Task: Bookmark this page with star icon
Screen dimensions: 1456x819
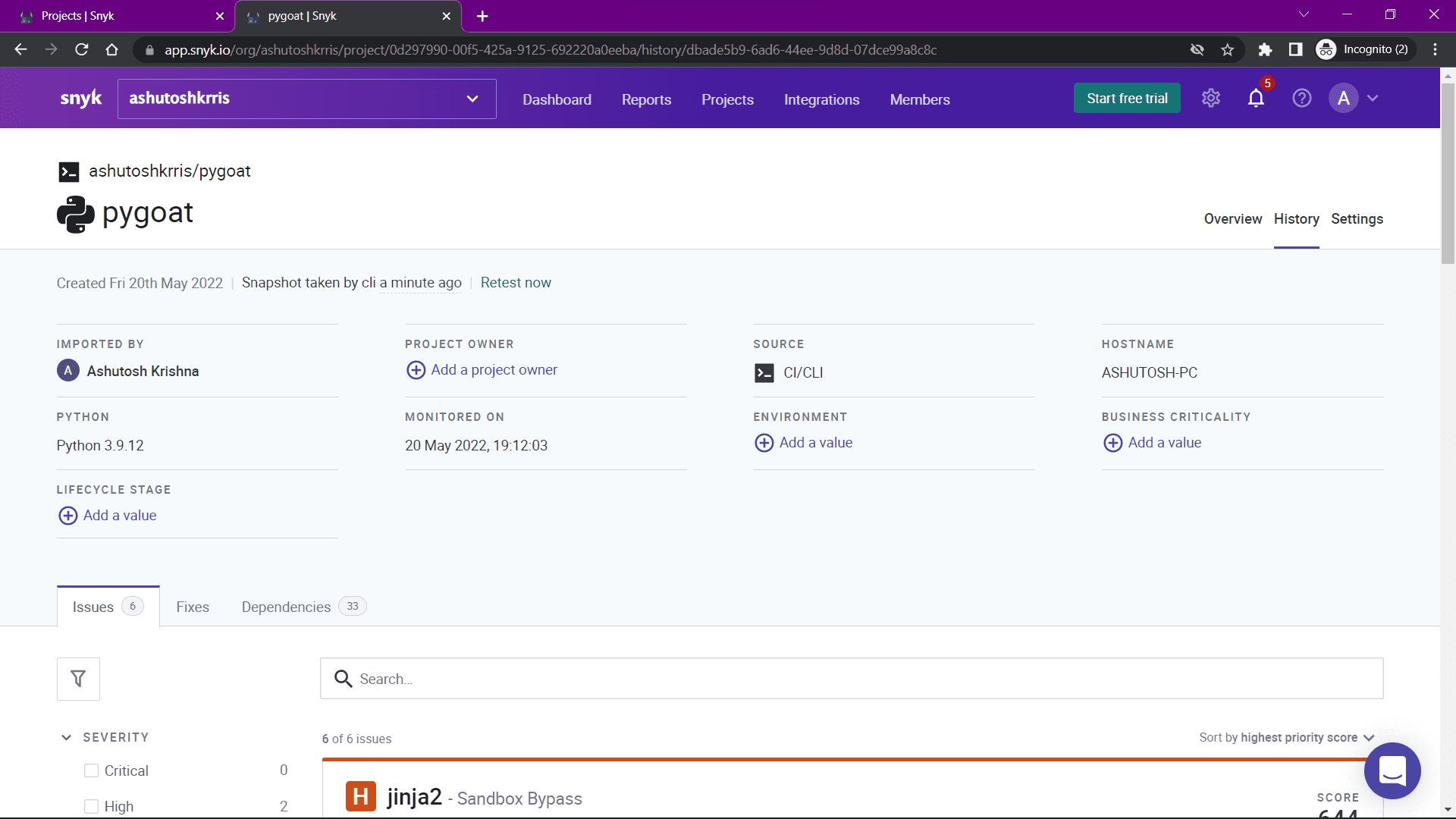Action: (1228, 50)
